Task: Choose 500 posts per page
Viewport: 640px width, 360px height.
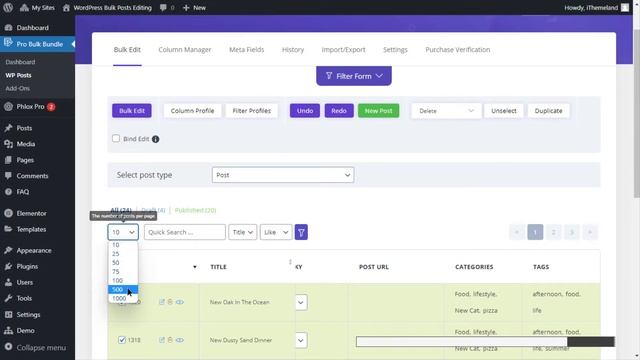Action: [x=123, y=289]
